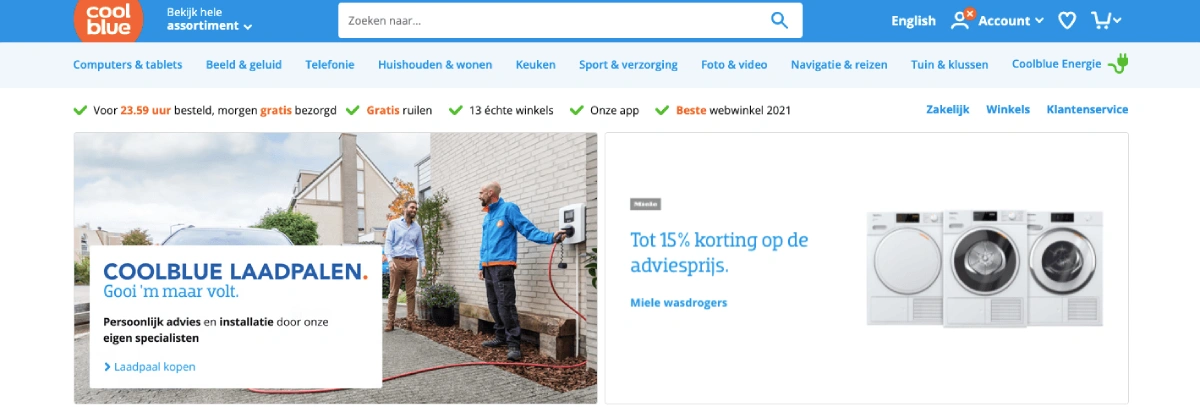Viewport: 1200px width, 407px height.
Task: Open the Keuken category
Action: (x=535, y=64)
